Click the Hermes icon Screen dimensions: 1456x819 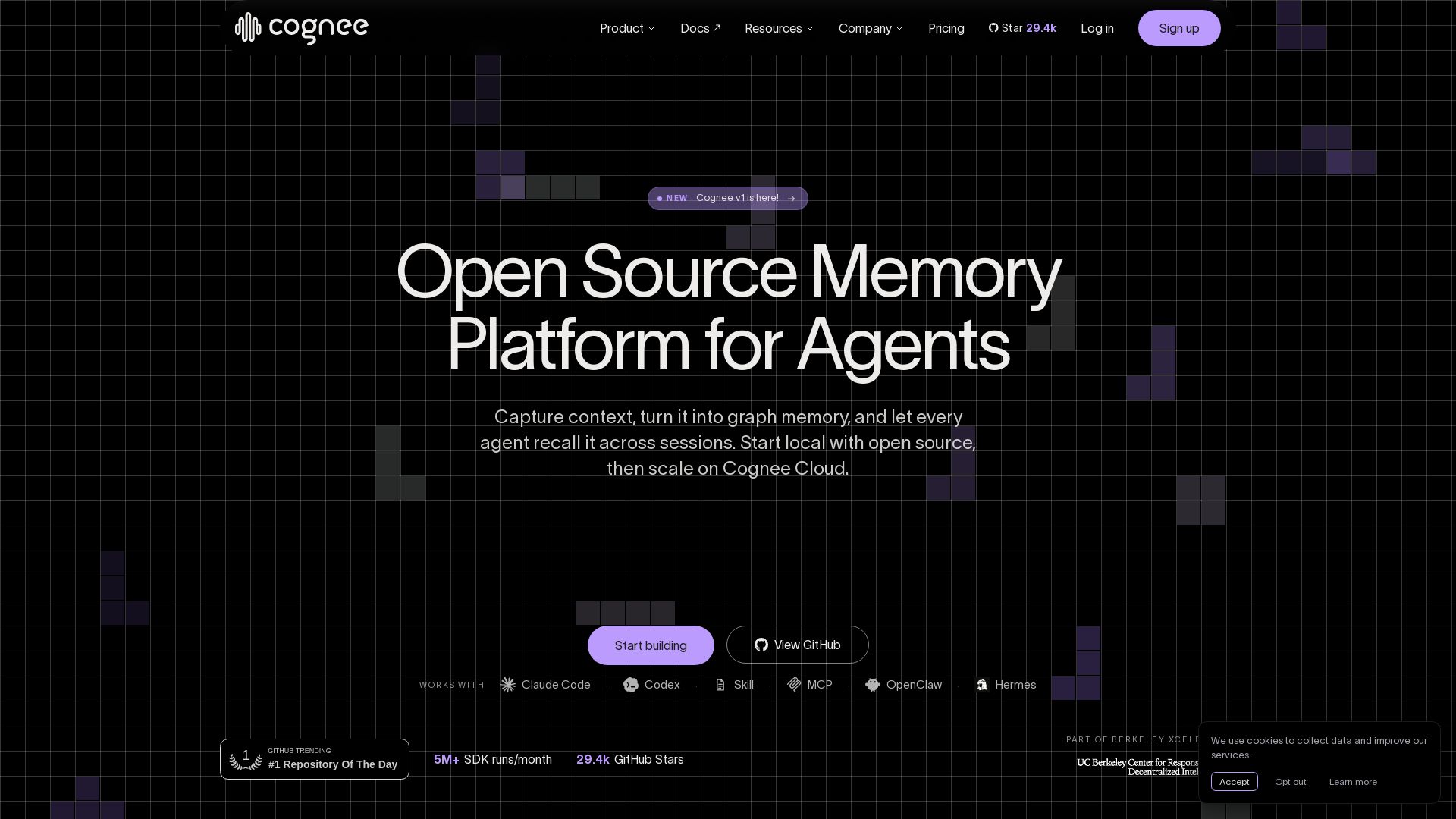(982, 685)
